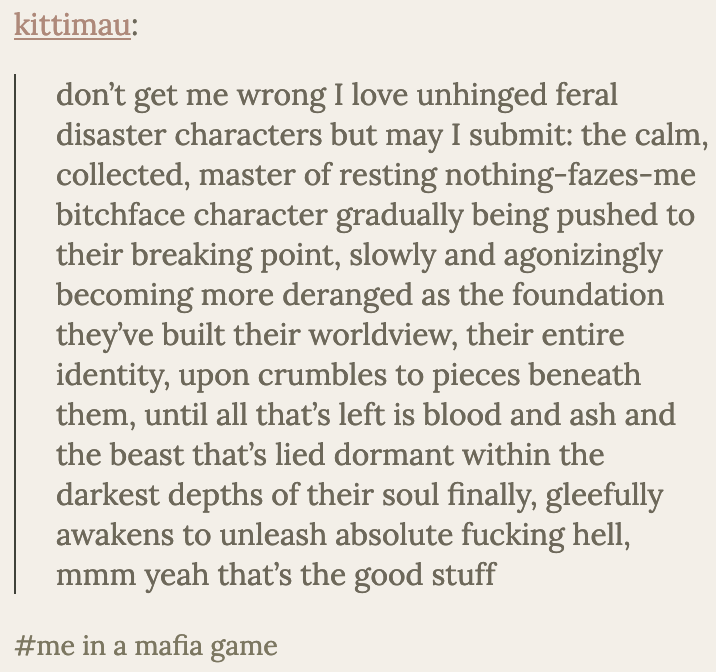Viewport: 716px width, 672px height.
Task: Click the first word "don't" in the quote
Action: [x=91, y=94]
